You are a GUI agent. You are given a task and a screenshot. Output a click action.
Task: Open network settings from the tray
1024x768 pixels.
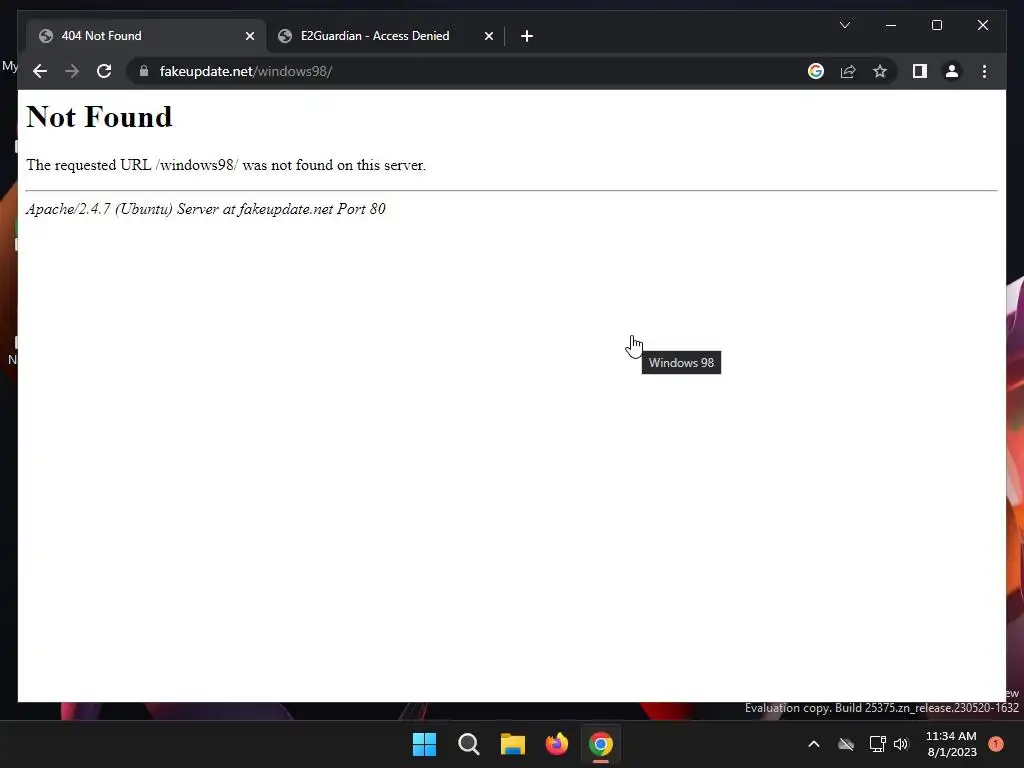click(x=878, y=744)
